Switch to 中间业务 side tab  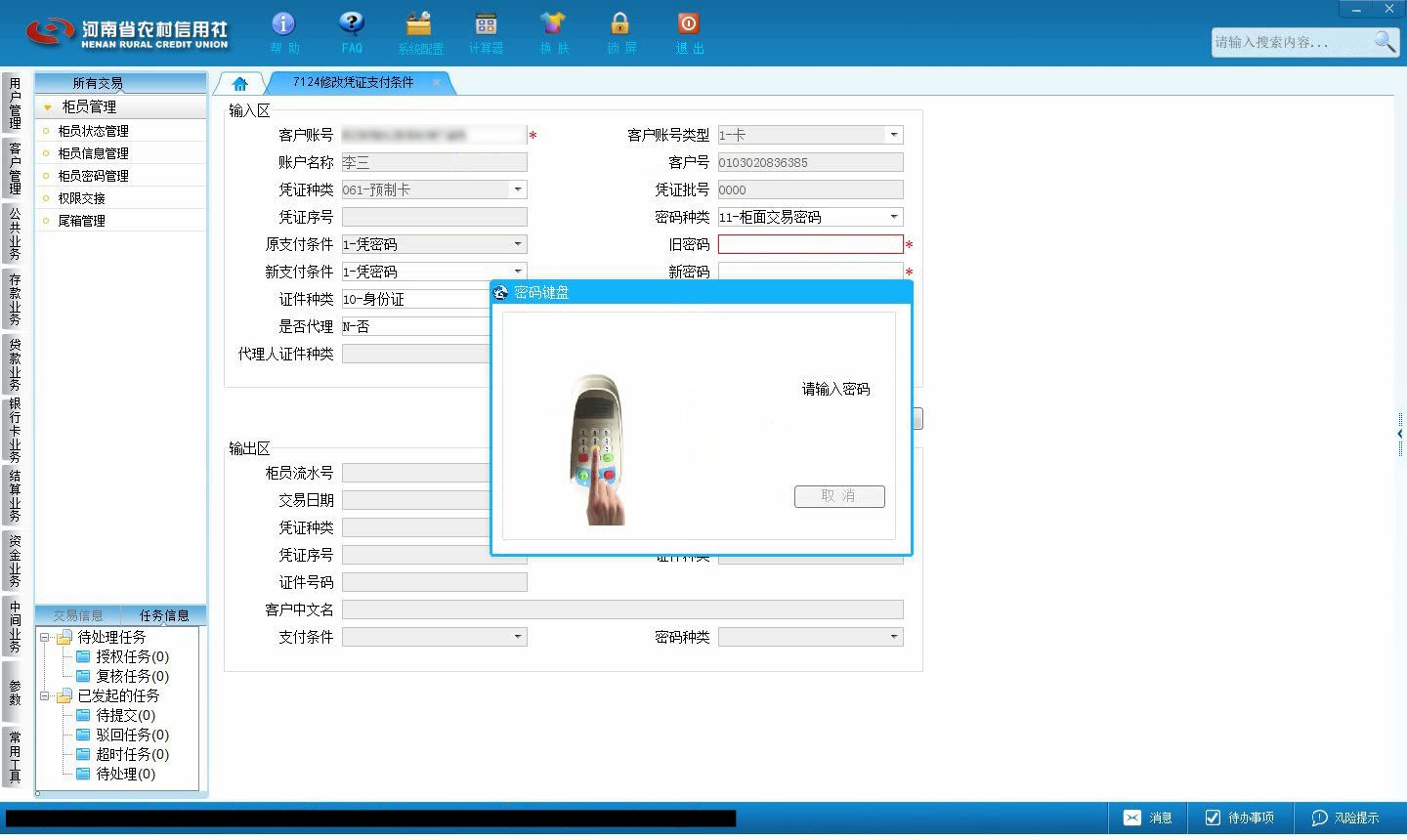14,626
